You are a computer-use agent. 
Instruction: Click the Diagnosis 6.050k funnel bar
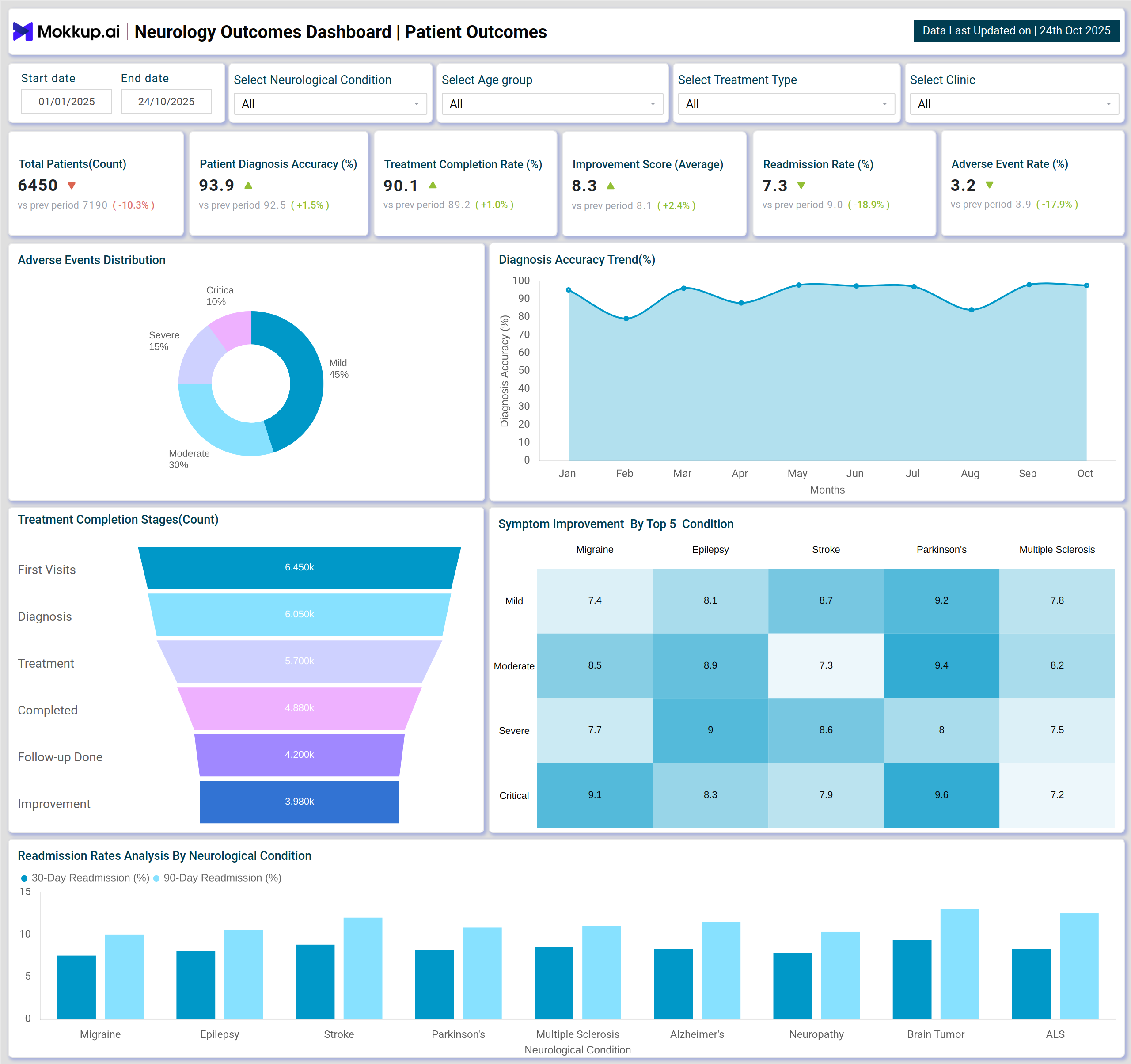(299, 614)
